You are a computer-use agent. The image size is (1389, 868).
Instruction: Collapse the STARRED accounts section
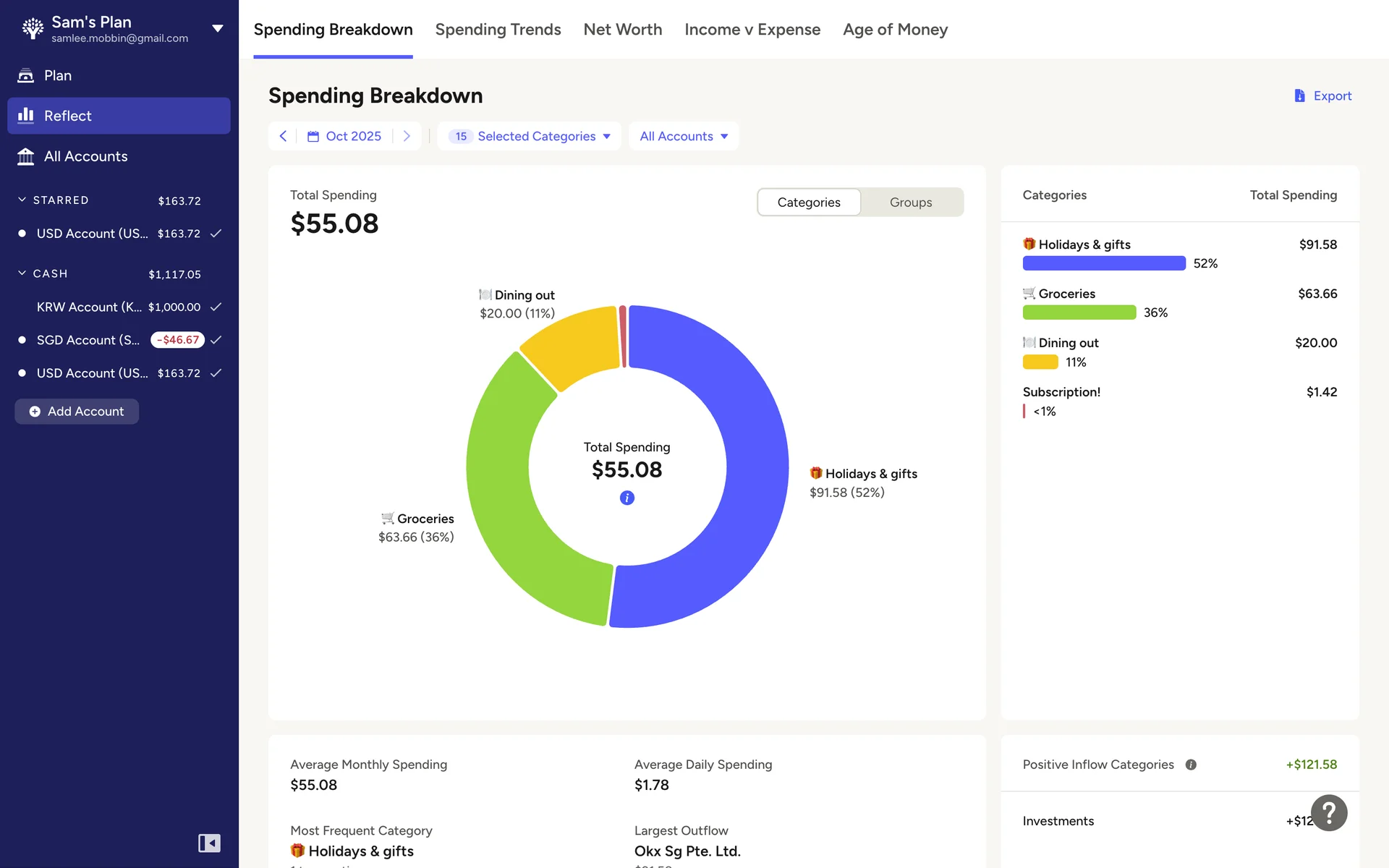(x=22, y=200)
